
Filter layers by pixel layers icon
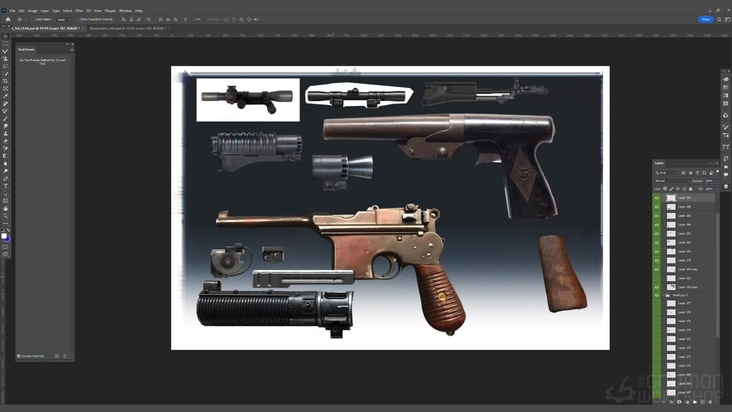(683, 173)
